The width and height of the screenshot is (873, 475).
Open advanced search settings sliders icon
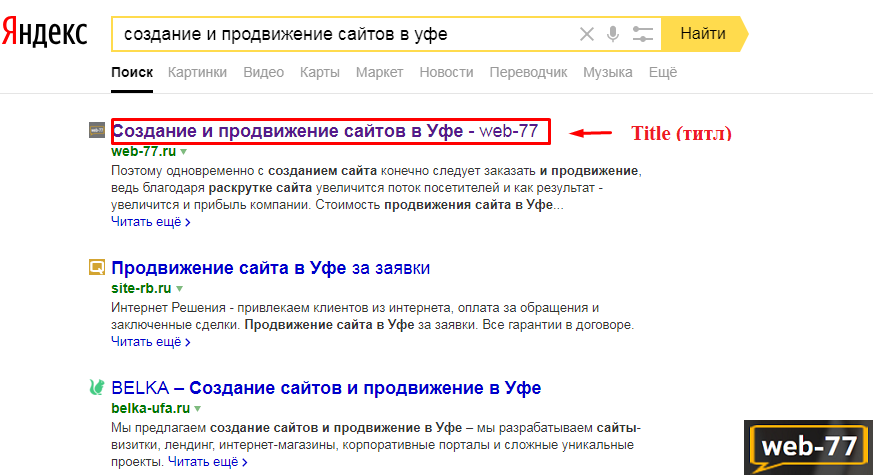(x=643, y=34)
